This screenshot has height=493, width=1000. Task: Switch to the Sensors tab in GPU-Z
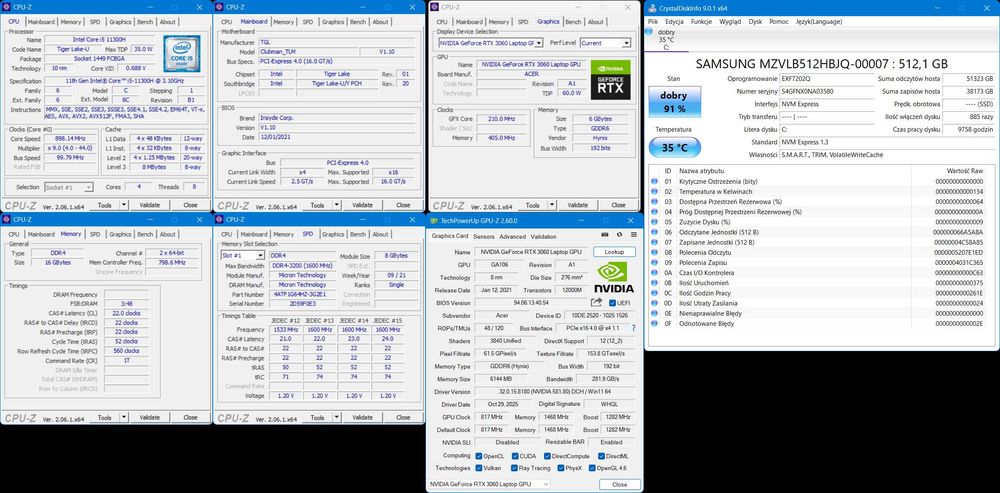pyautogui.click(x=483, y=236)
